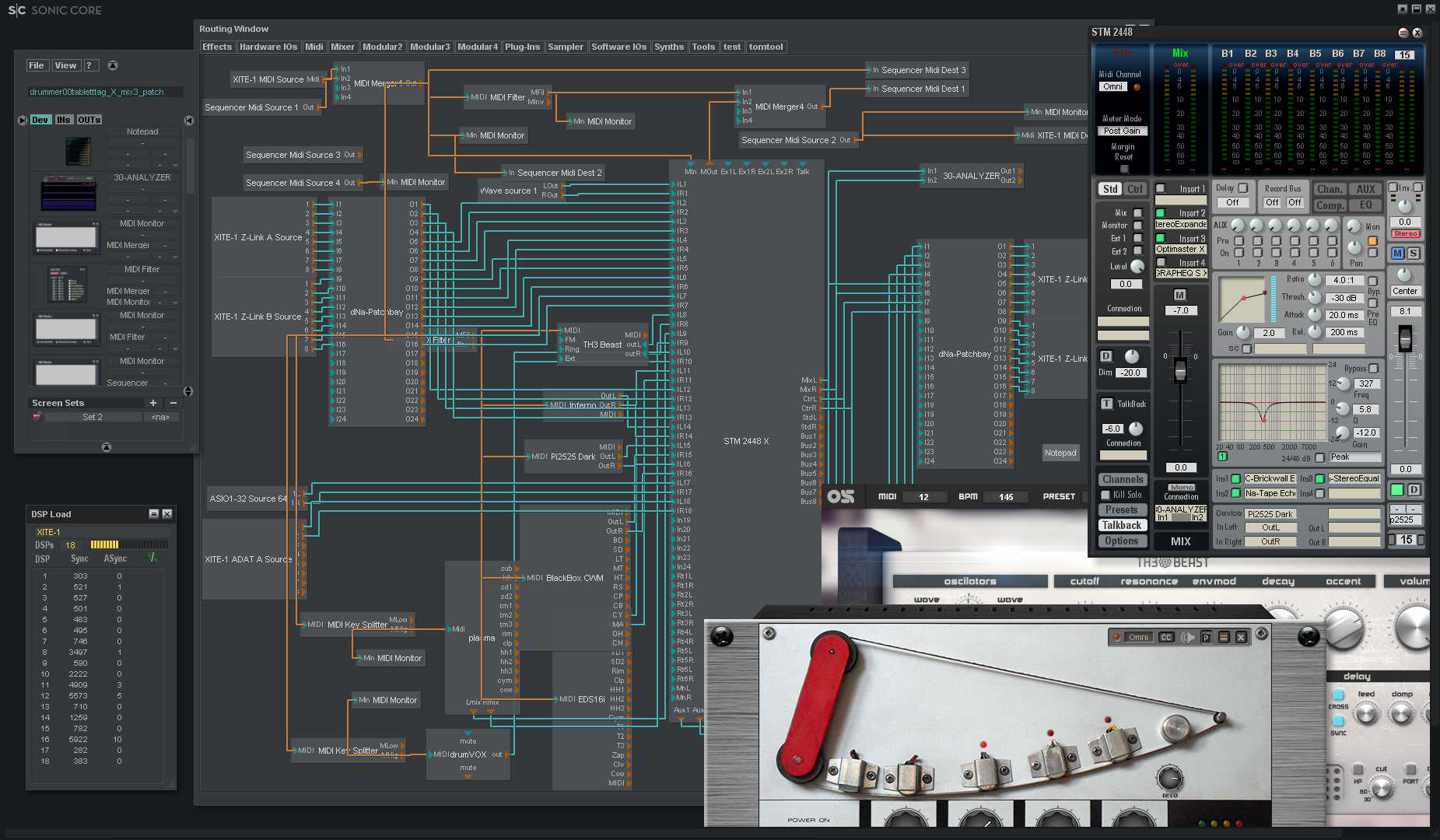
Task: Click the BPM value field showing 145
Action: [x=1006, y=497]
